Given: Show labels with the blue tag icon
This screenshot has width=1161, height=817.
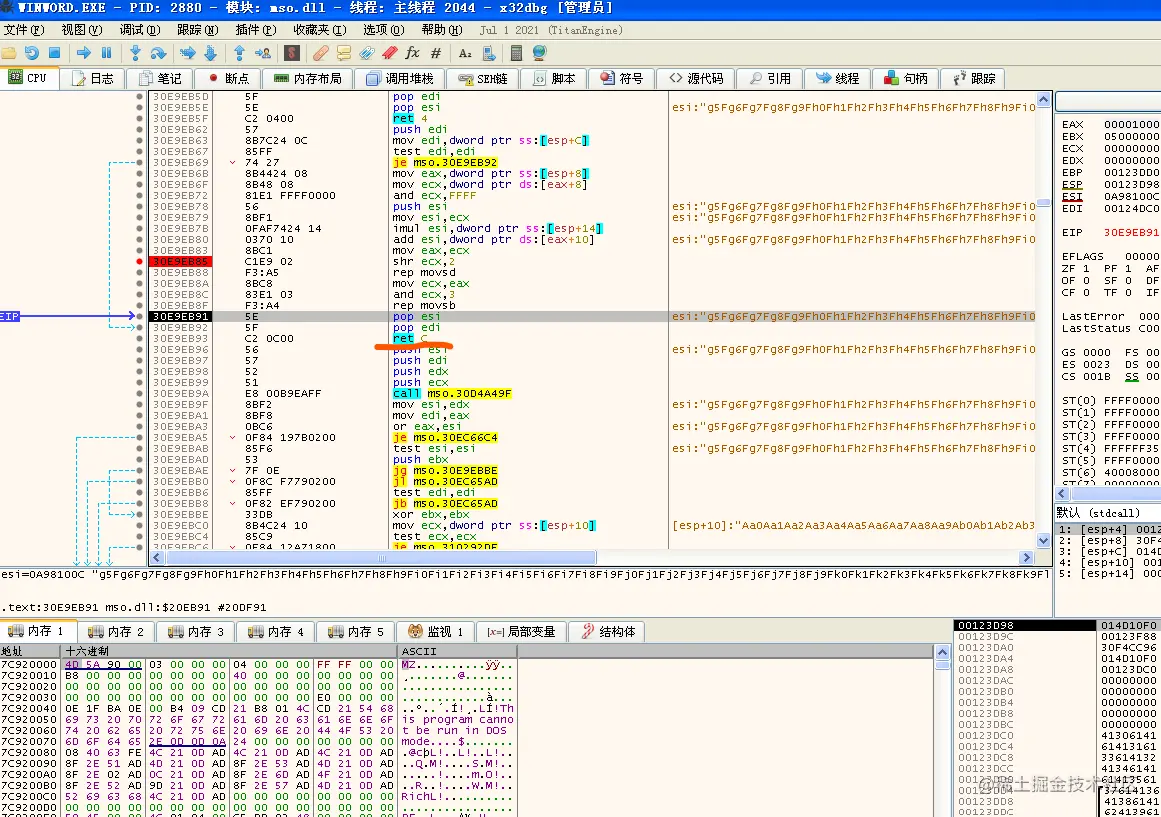Looking at the screenshot, I should [x=367, y=53].
